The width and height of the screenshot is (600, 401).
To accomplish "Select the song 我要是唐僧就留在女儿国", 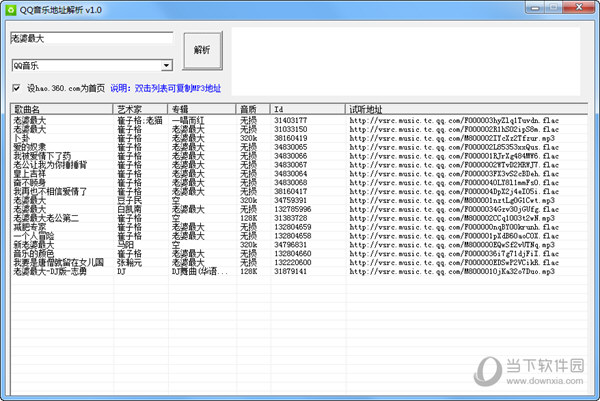I will 59,262.
